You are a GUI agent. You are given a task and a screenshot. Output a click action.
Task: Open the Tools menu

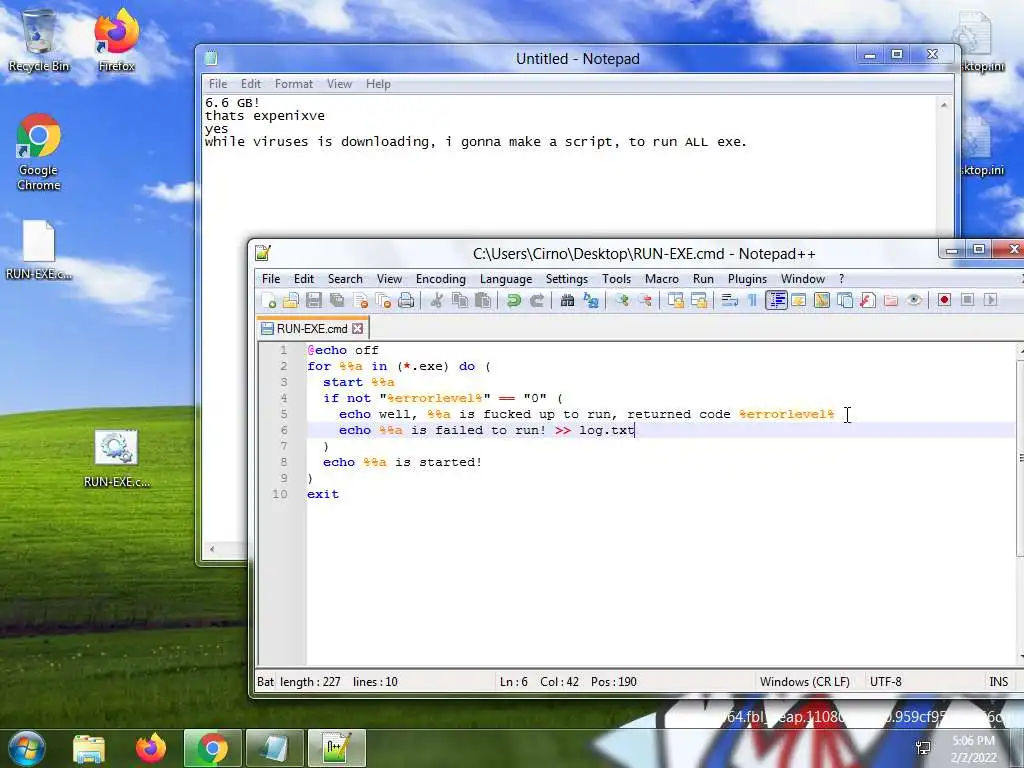tap(616, 279)
